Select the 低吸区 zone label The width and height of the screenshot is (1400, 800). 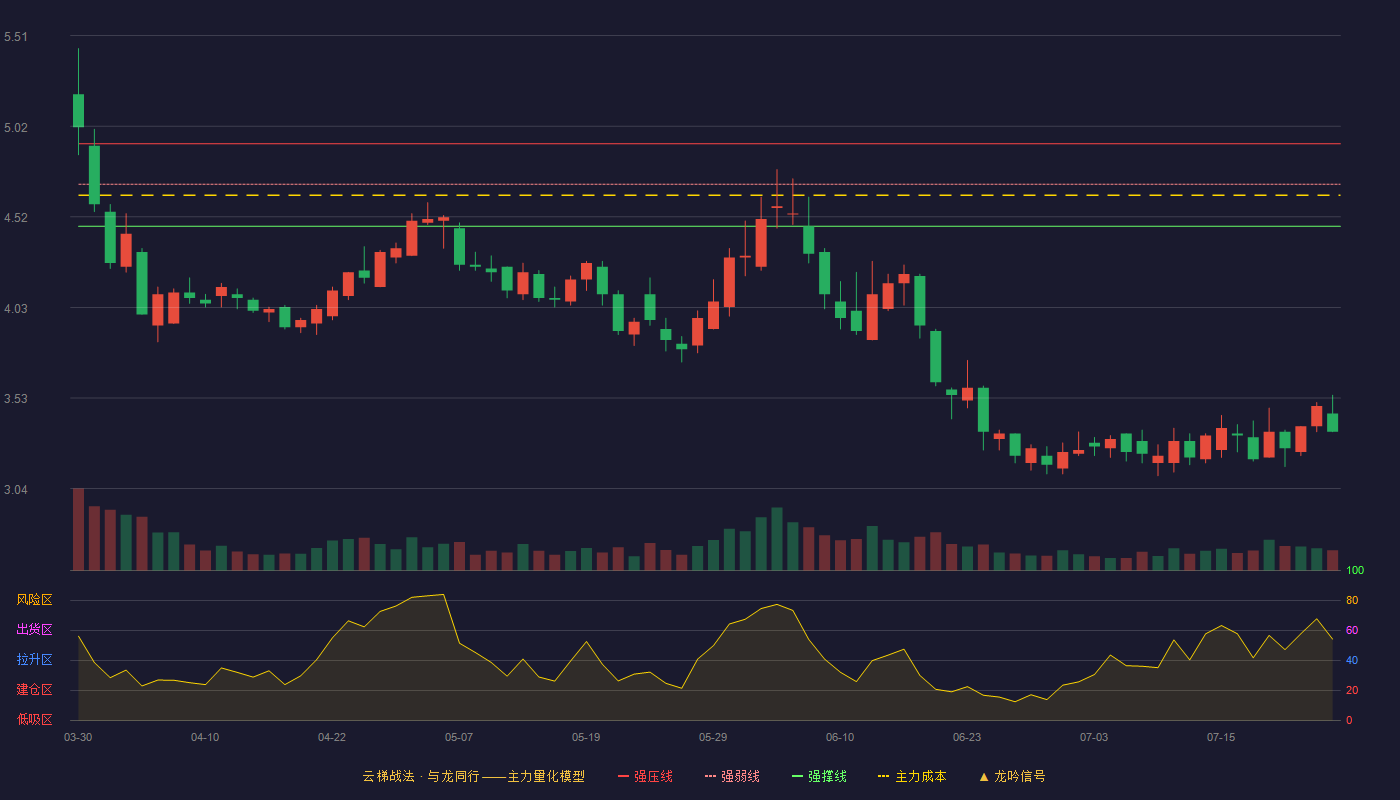(x=34, y=719)
